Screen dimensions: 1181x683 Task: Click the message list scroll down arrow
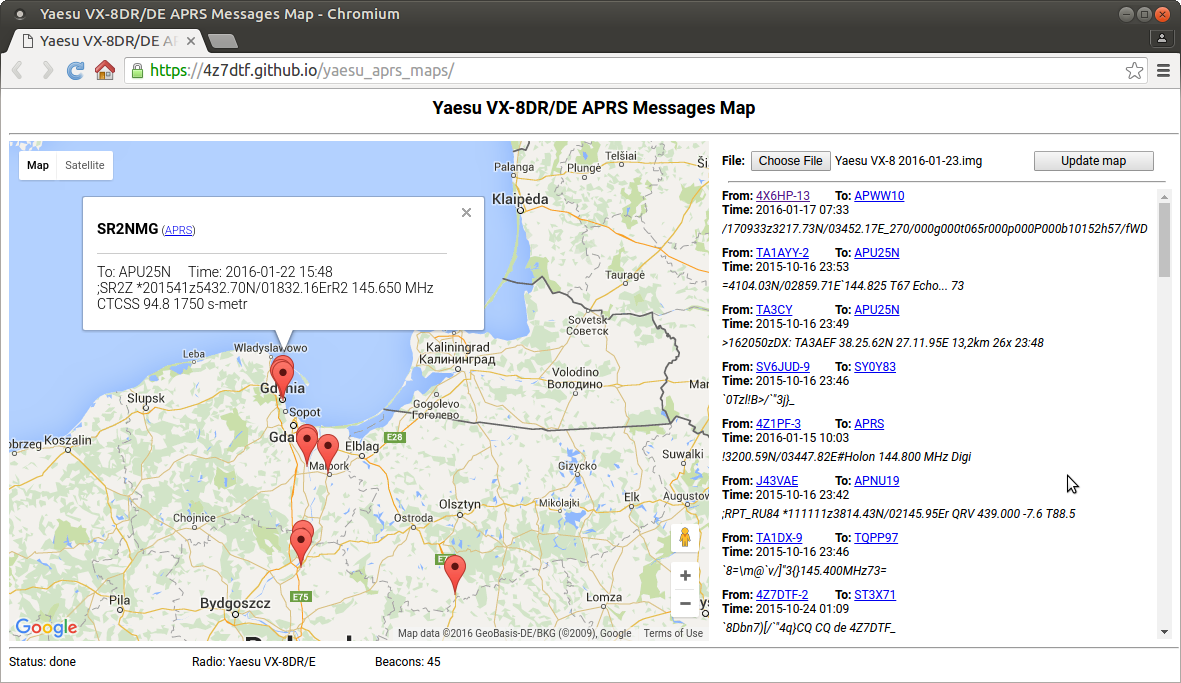tap(1164, 633)
